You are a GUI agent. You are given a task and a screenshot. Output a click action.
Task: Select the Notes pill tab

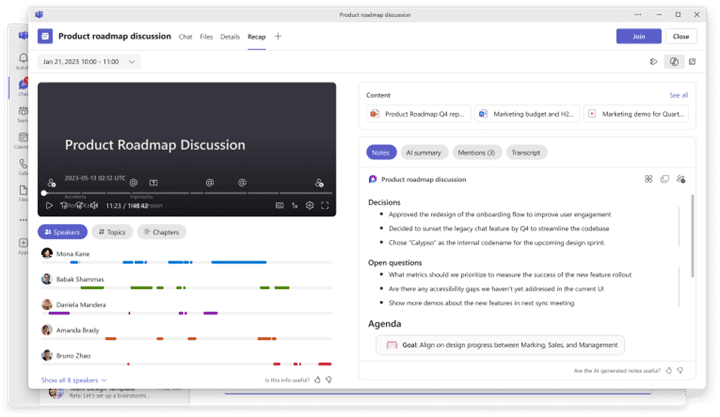point(381,152)
